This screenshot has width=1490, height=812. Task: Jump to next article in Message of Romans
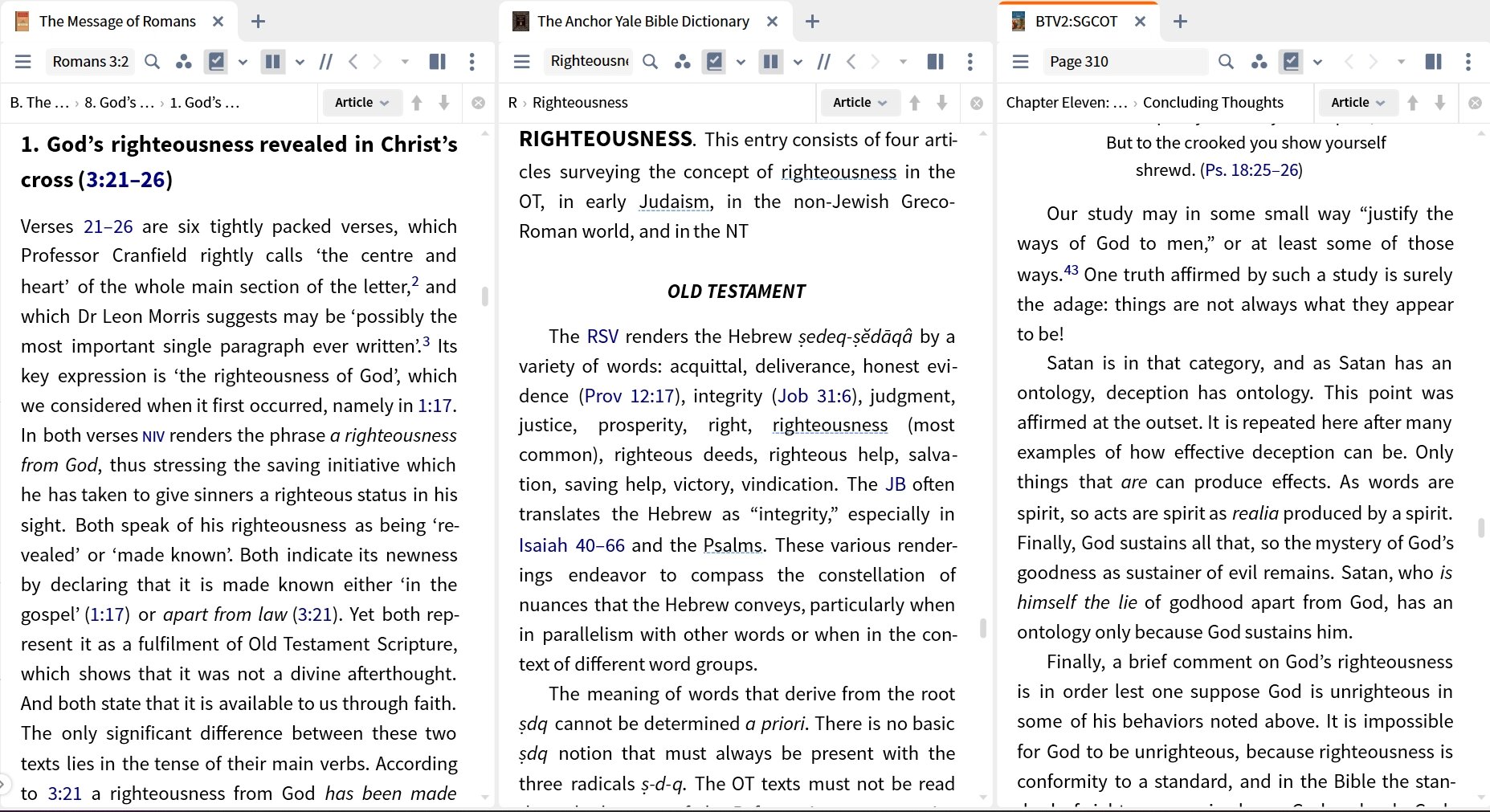tap(444, 103)
